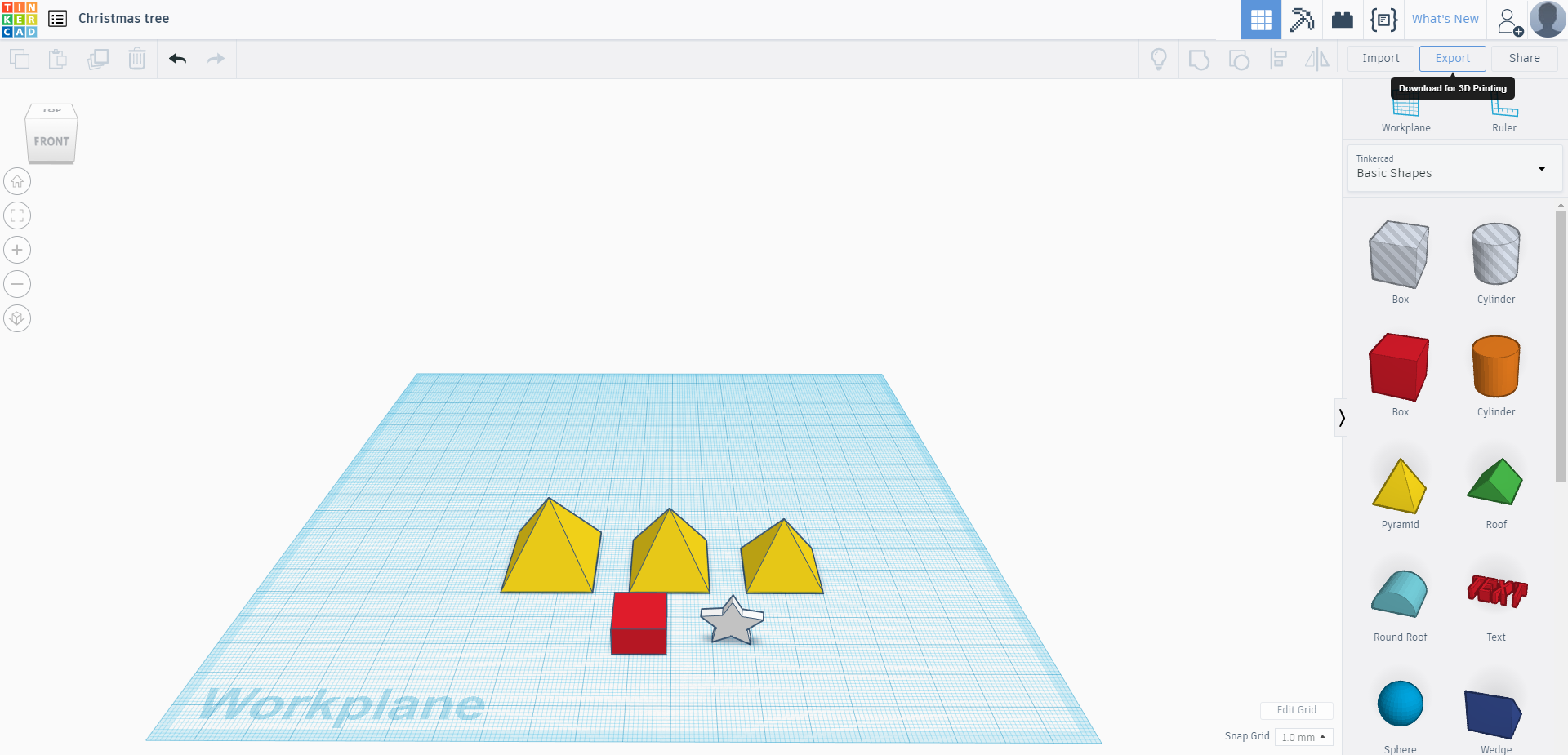Click the shapes panel scrollbar
This screenshot has width=1568, height=755.
[x=1561, y=346]
